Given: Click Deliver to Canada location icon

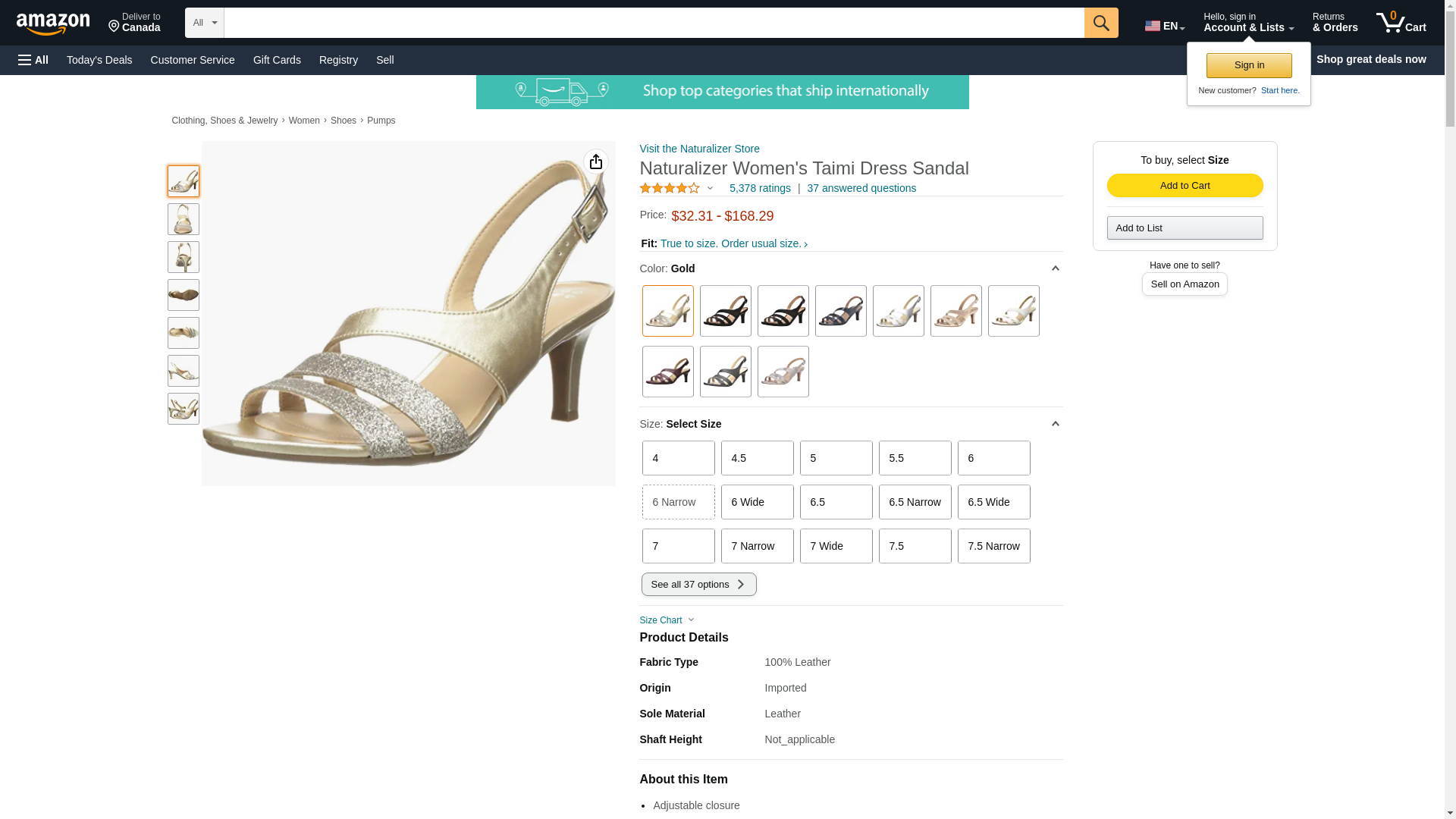Looking at the screenshot, I should click(x=115, y=27).
